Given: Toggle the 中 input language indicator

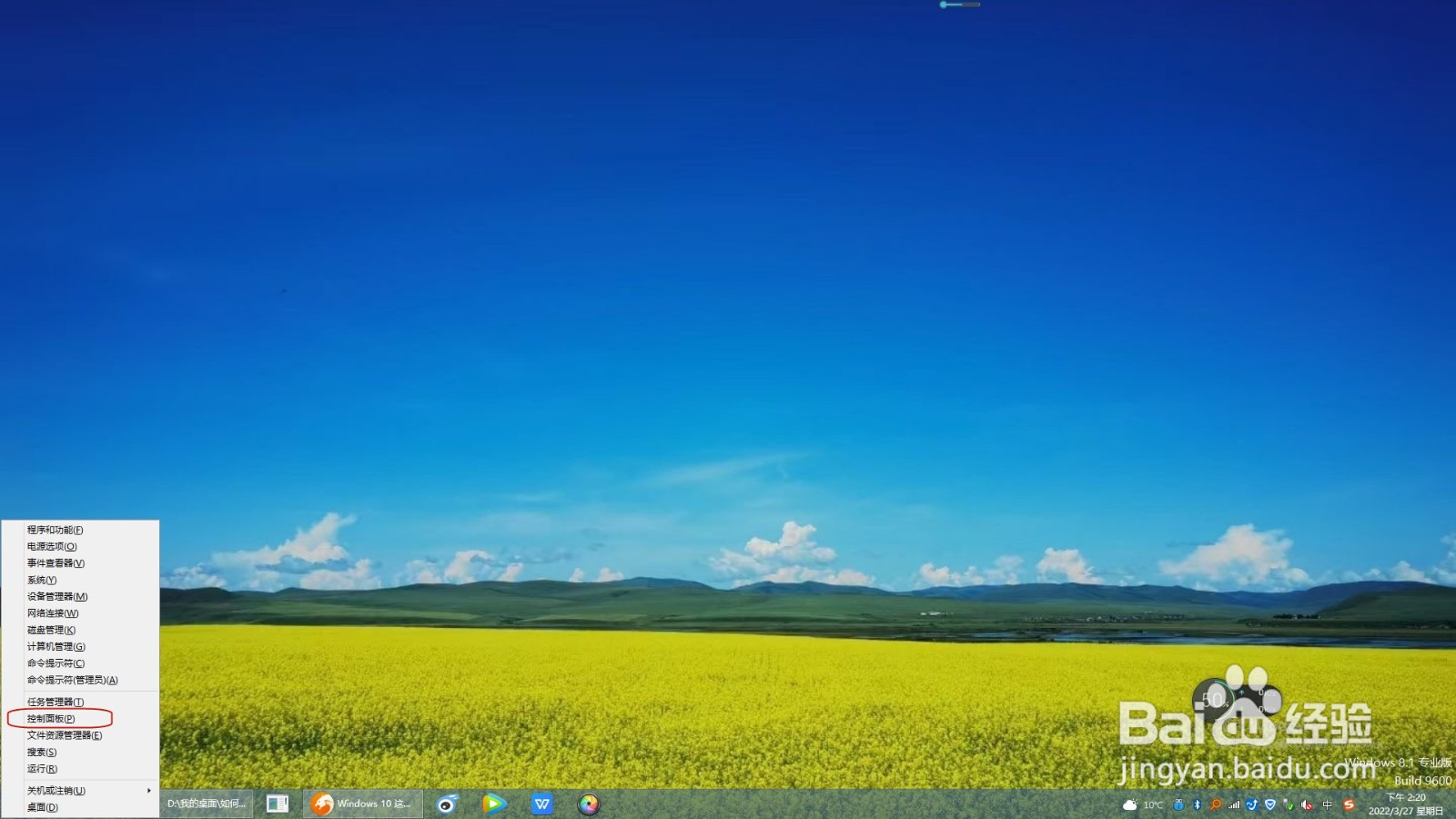Looking at the screenshot, I should (1328, 804).
